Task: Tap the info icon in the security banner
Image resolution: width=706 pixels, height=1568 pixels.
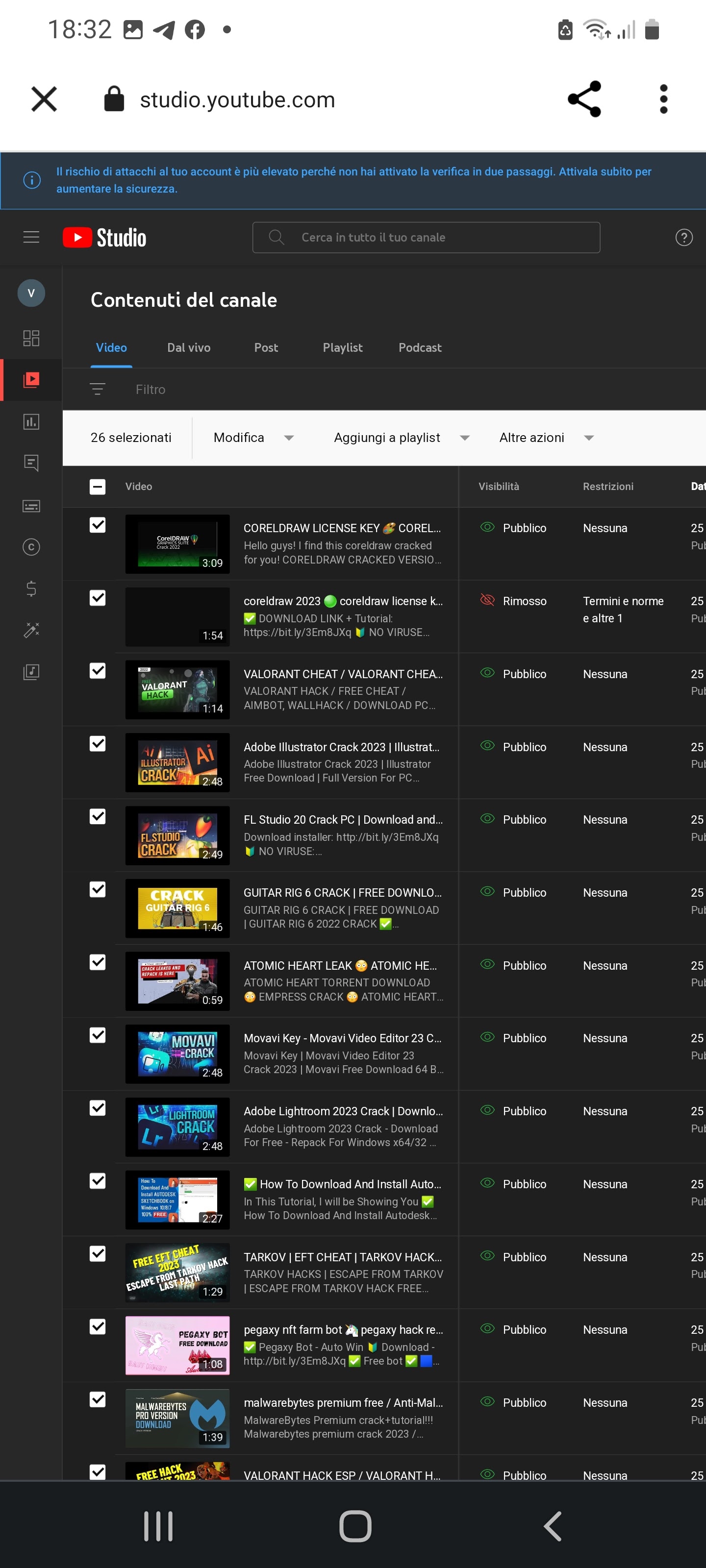Action: pos(32,180)
